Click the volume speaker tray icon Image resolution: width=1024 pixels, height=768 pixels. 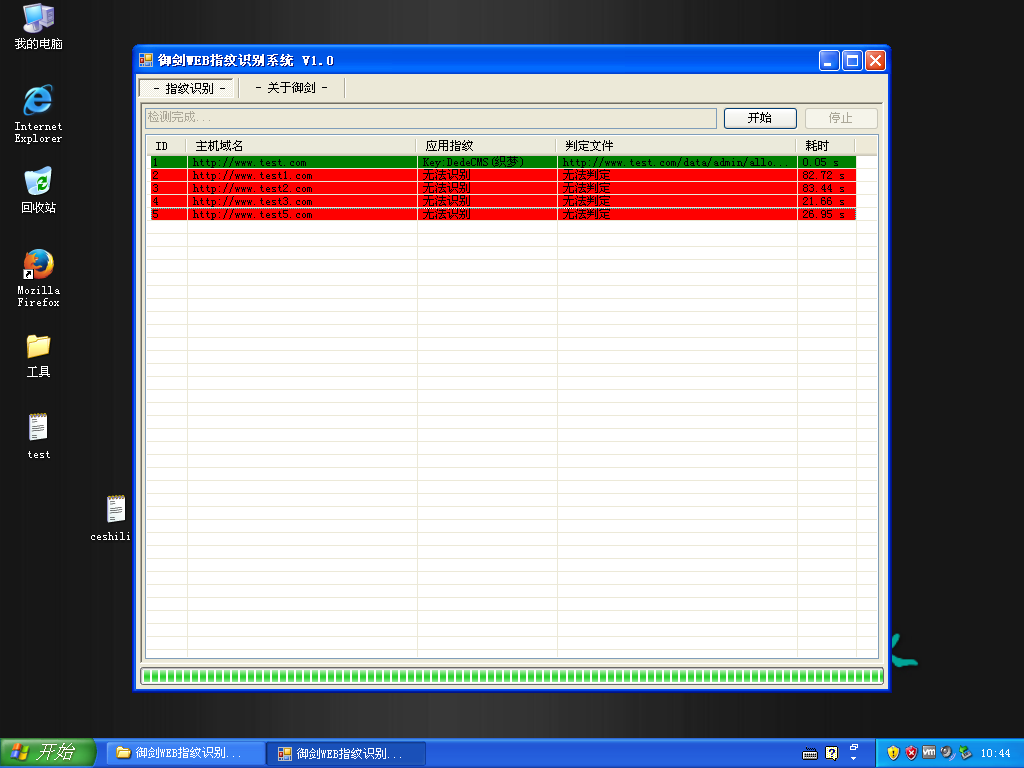coord(946,753)
